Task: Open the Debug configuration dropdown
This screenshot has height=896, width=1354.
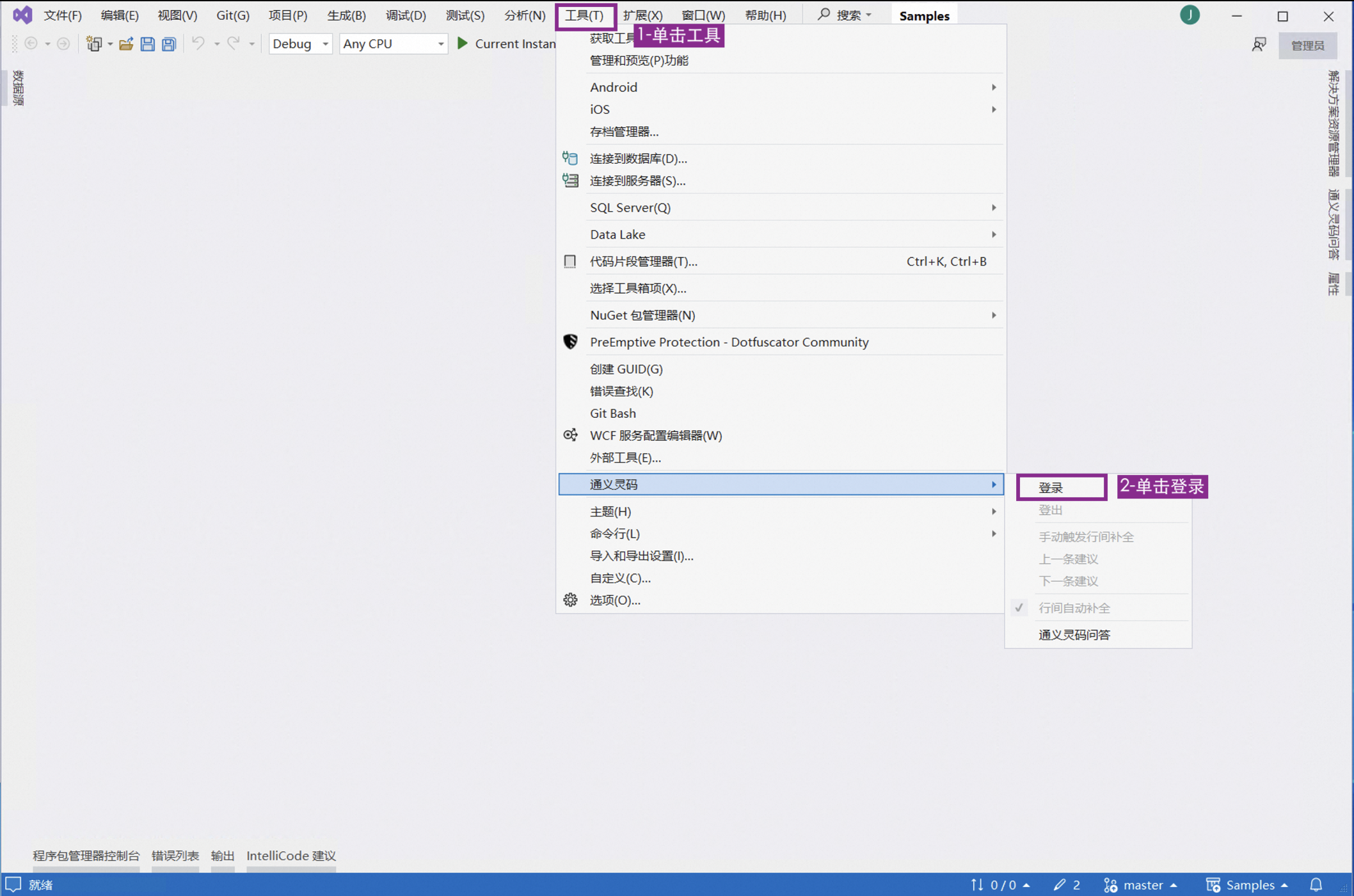Action: [x=300, y=44]
